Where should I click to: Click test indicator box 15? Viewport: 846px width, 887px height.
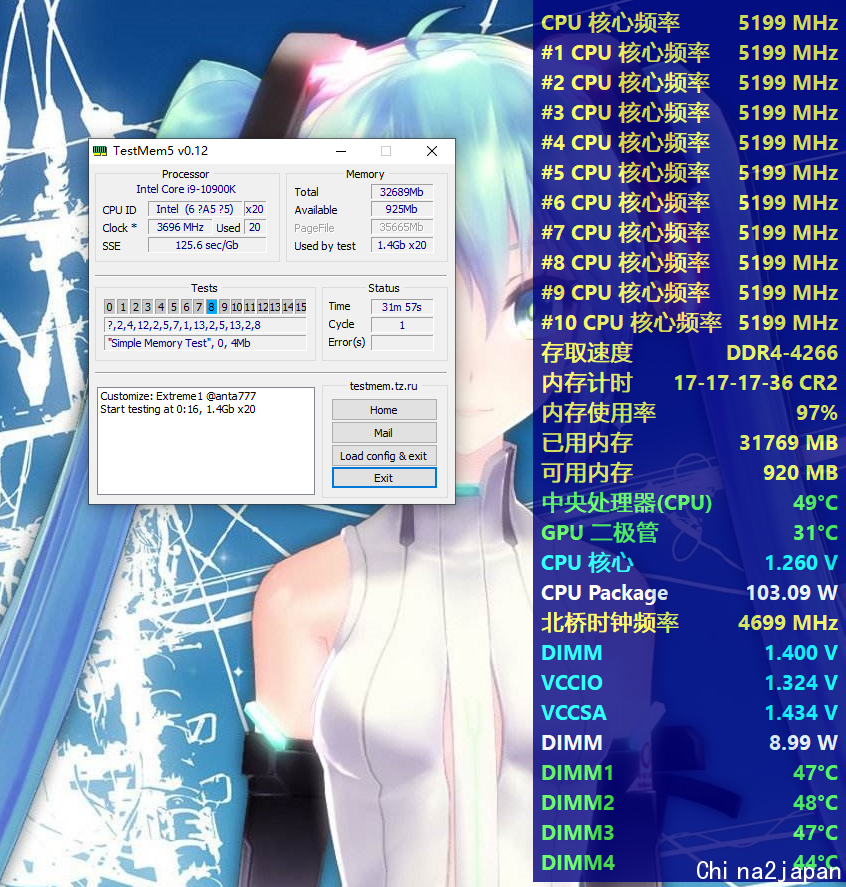point(301,307)
